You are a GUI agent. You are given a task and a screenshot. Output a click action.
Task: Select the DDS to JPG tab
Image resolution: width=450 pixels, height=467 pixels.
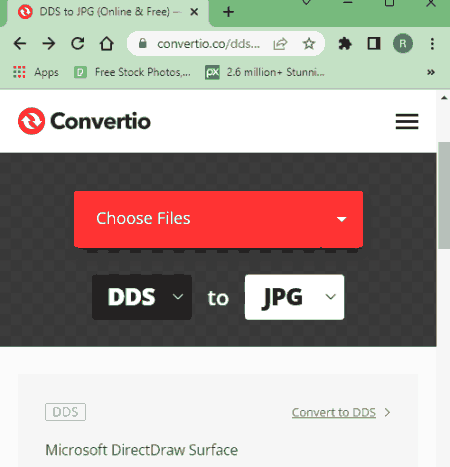pyautogui.click(x=108, y=12)
